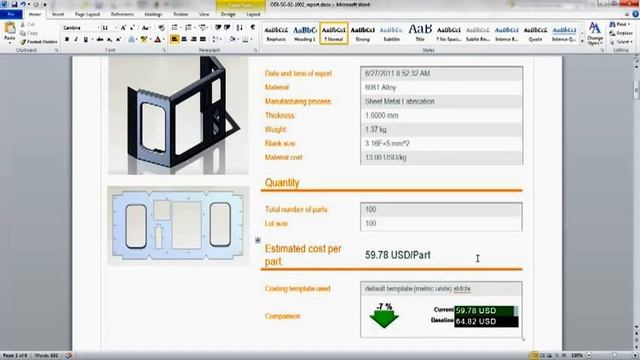Switch to the Insert tab
640x360 pixels.
click(58, 14)
